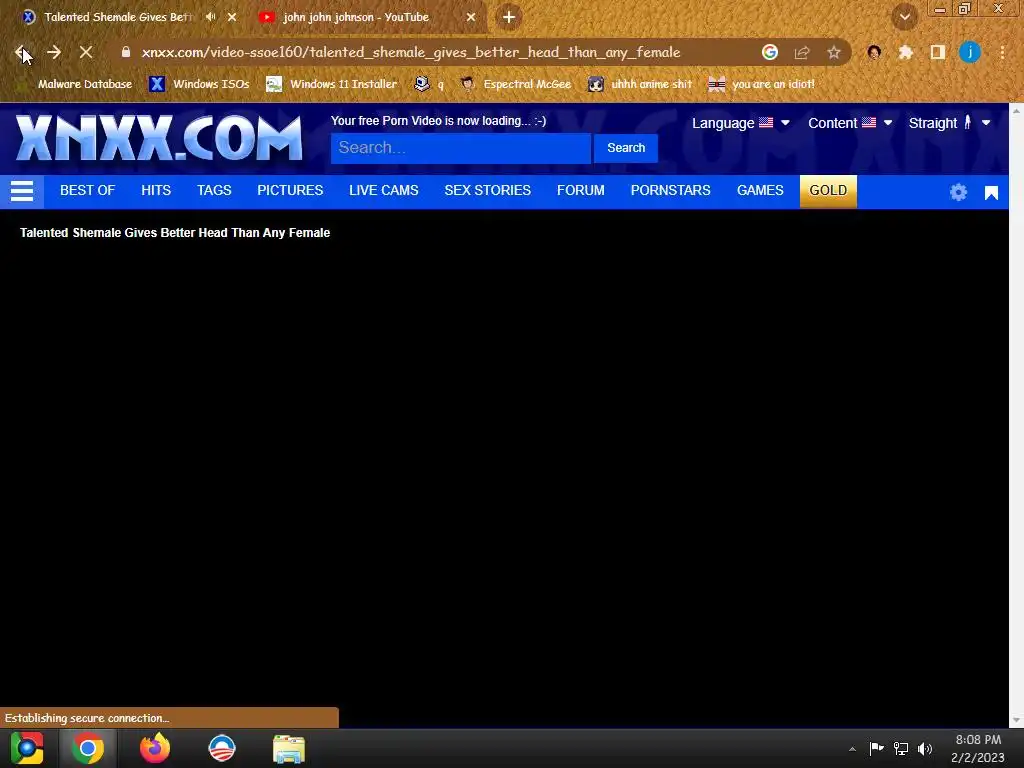Open Malware Database bookmark
Screen dimensions: 1024x768
point(76,84)
